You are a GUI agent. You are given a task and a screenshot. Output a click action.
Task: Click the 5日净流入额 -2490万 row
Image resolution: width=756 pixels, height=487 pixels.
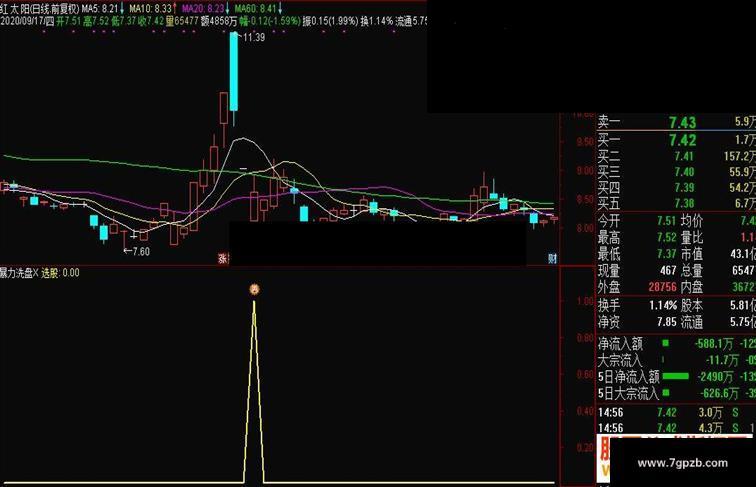676,377
